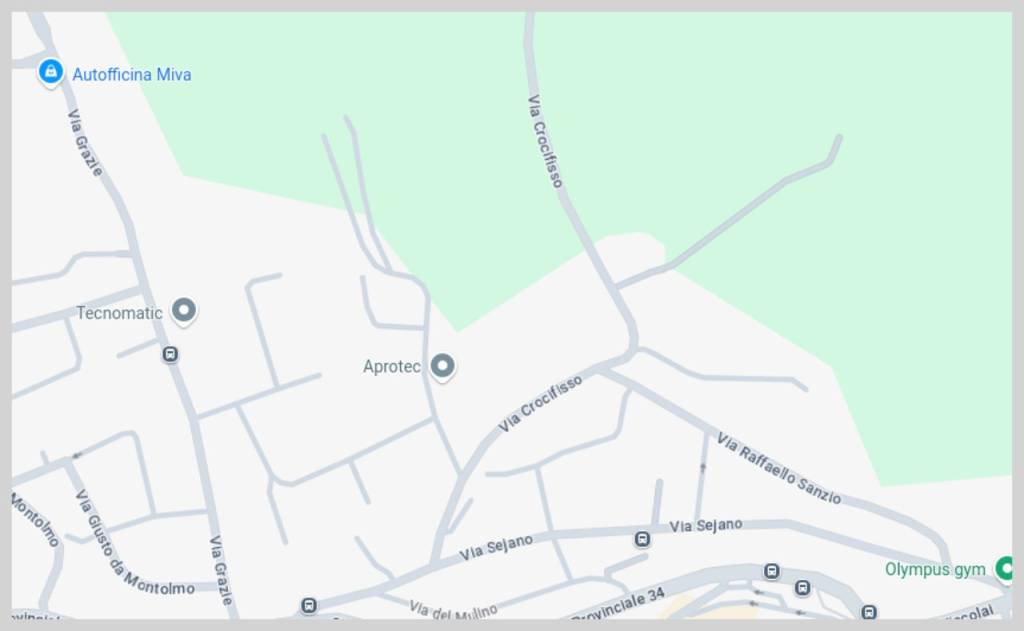Select the gray Aprotec pin marker
Image resolution: width=1024 pixels, height=631 pixels.
(442, 366)
